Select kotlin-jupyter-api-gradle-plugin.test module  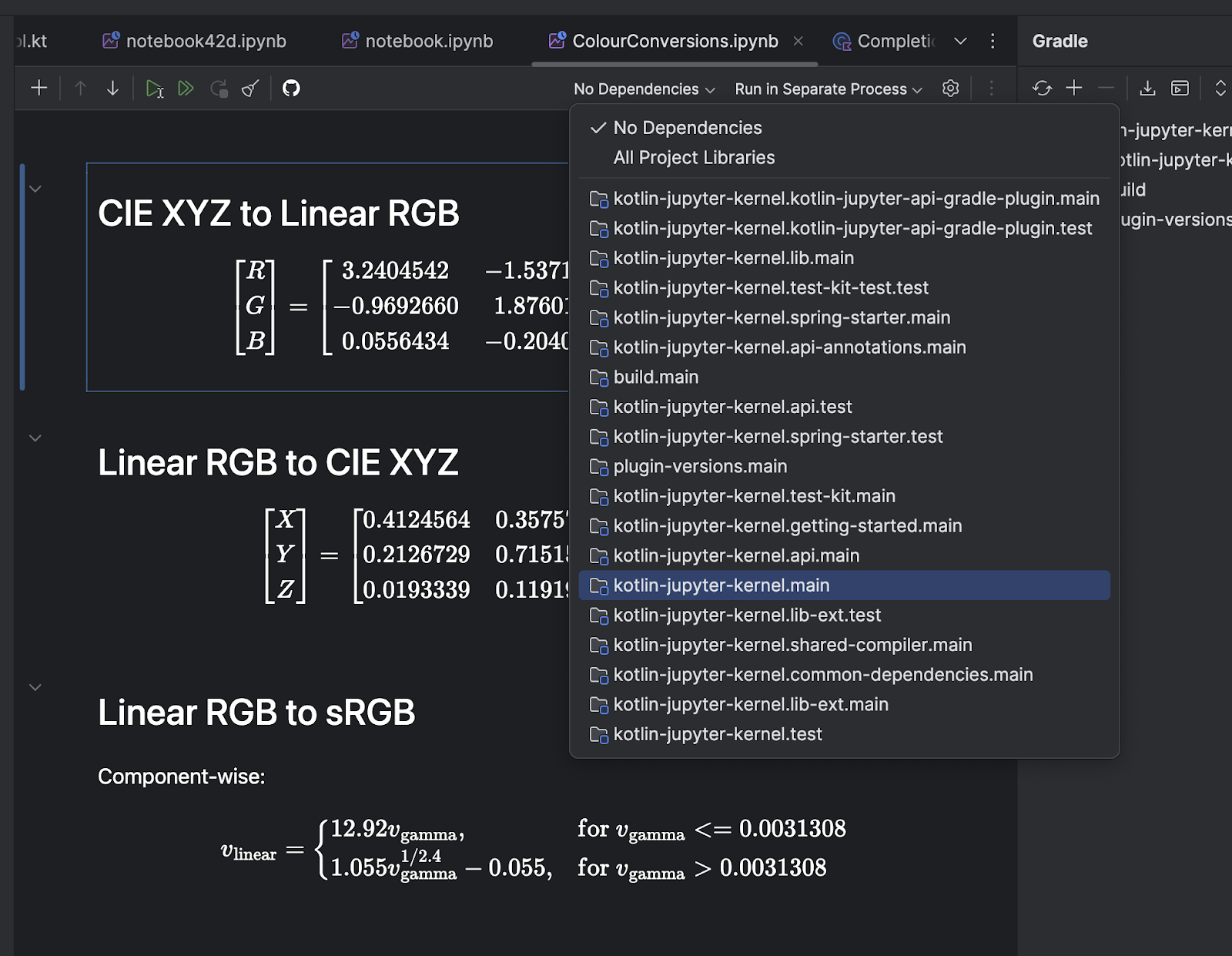tap(844, 229)
